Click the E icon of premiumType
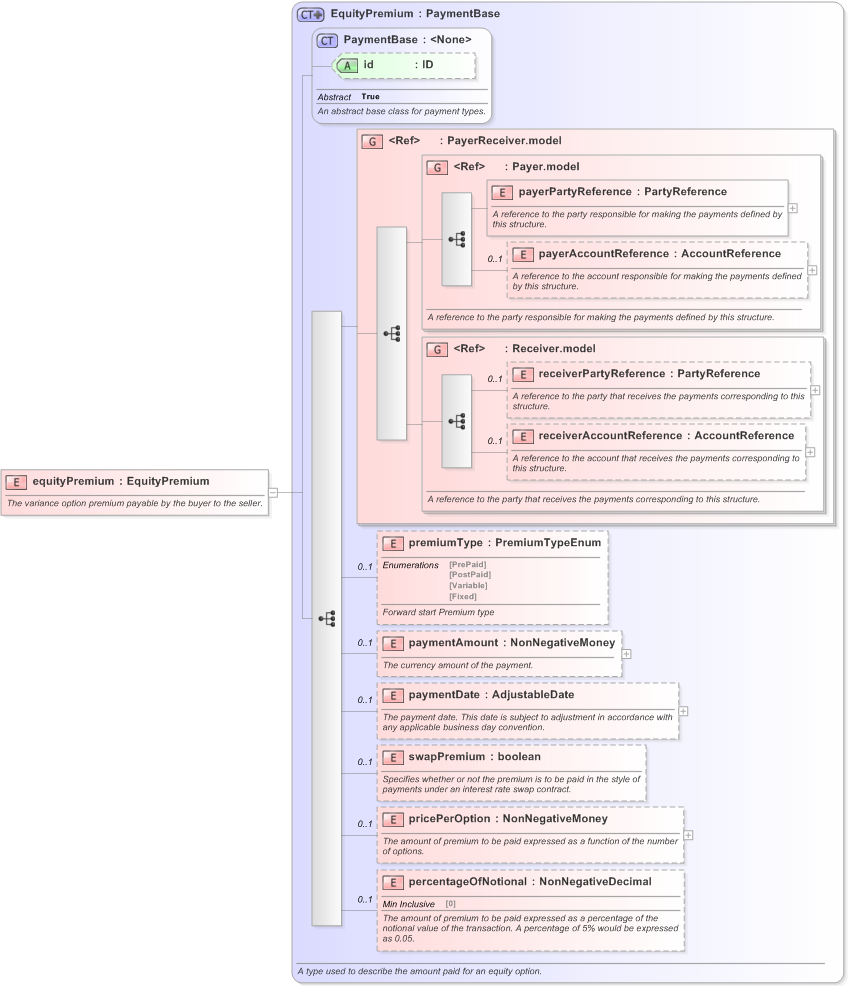This screenshot has width=849, height=986. [393, 543]
